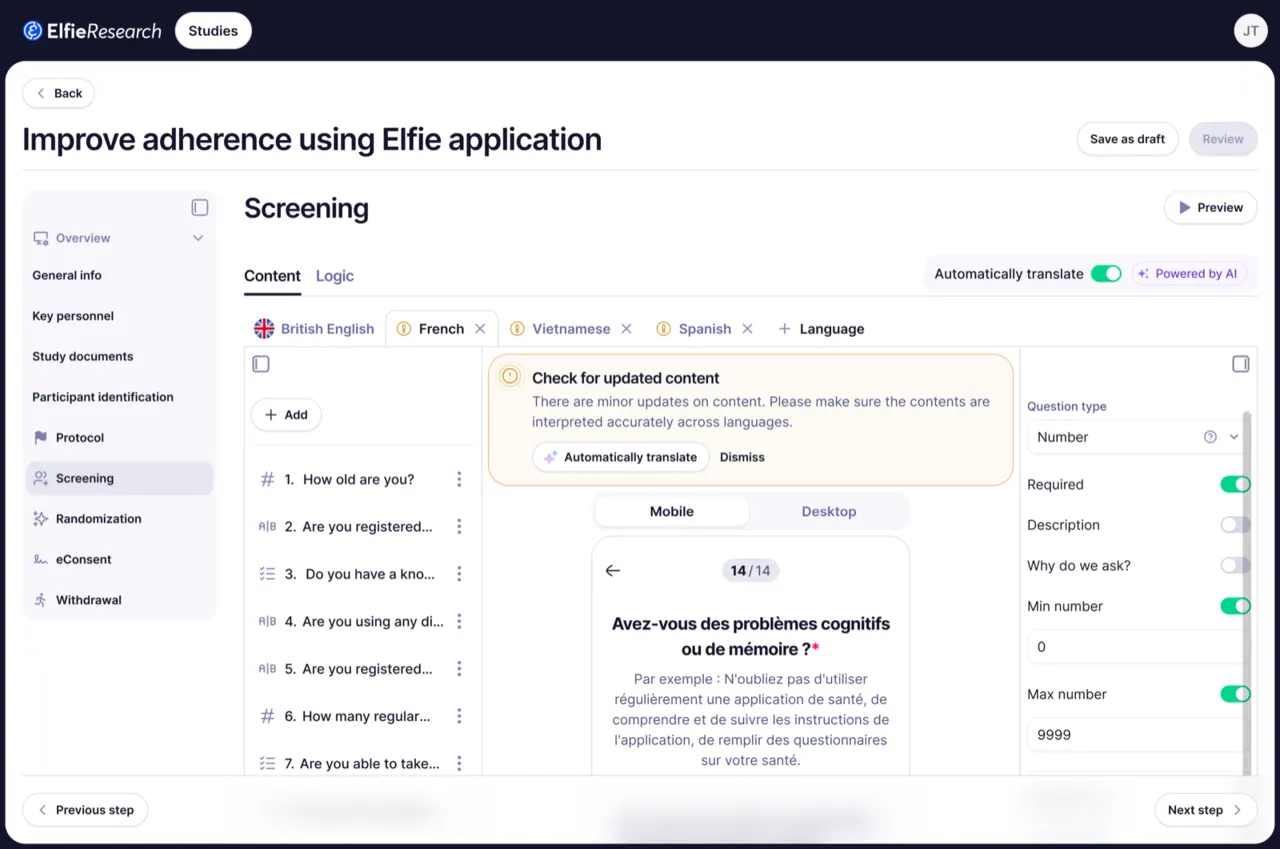Click the warning icon in update banner
The width and height of the screenshot is (1280, 849).
point(510,377)
